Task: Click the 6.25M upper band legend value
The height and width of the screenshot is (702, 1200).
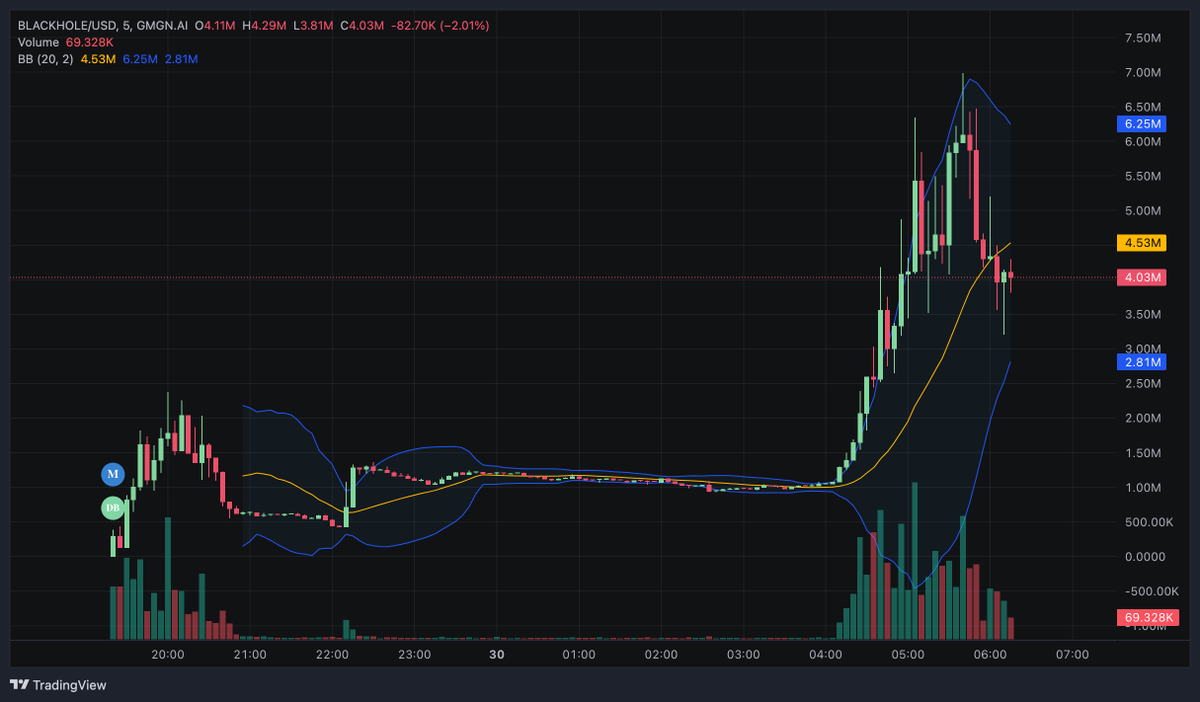Action: click(139, 59)
